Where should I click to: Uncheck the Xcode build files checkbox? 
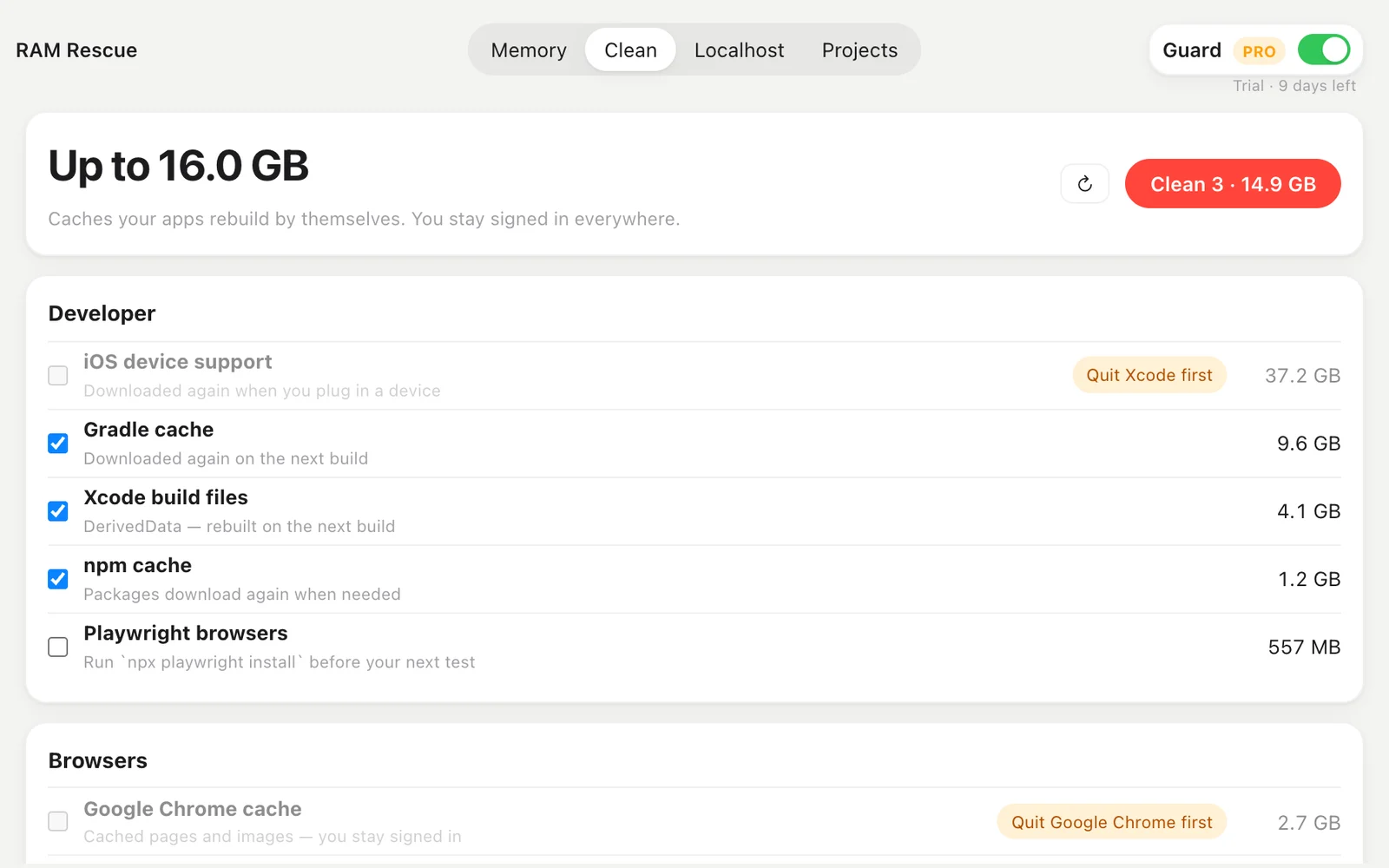58,510
